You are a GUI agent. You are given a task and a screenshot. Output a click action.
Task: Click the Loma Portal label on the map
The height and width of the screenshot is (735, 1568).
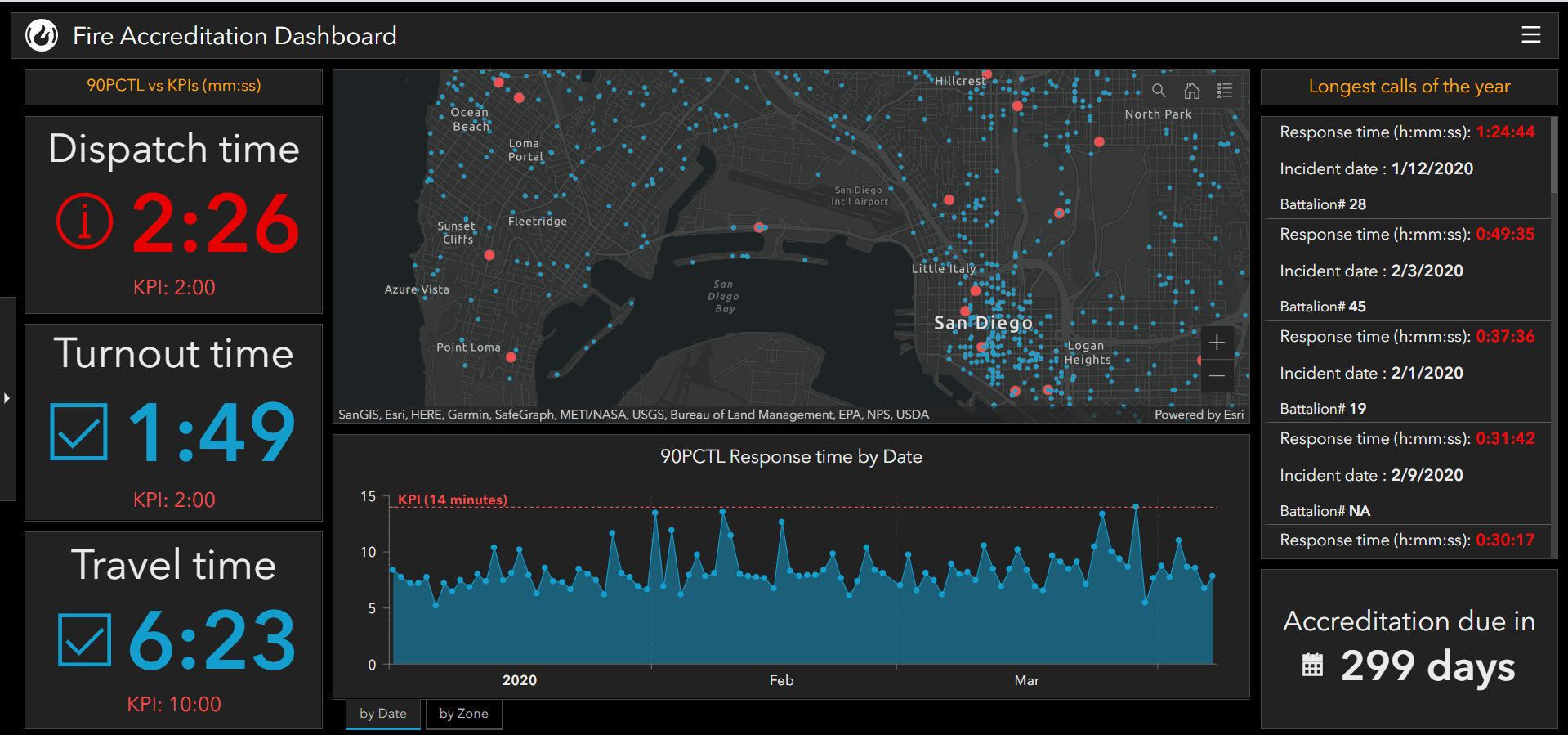click(525, 150)
